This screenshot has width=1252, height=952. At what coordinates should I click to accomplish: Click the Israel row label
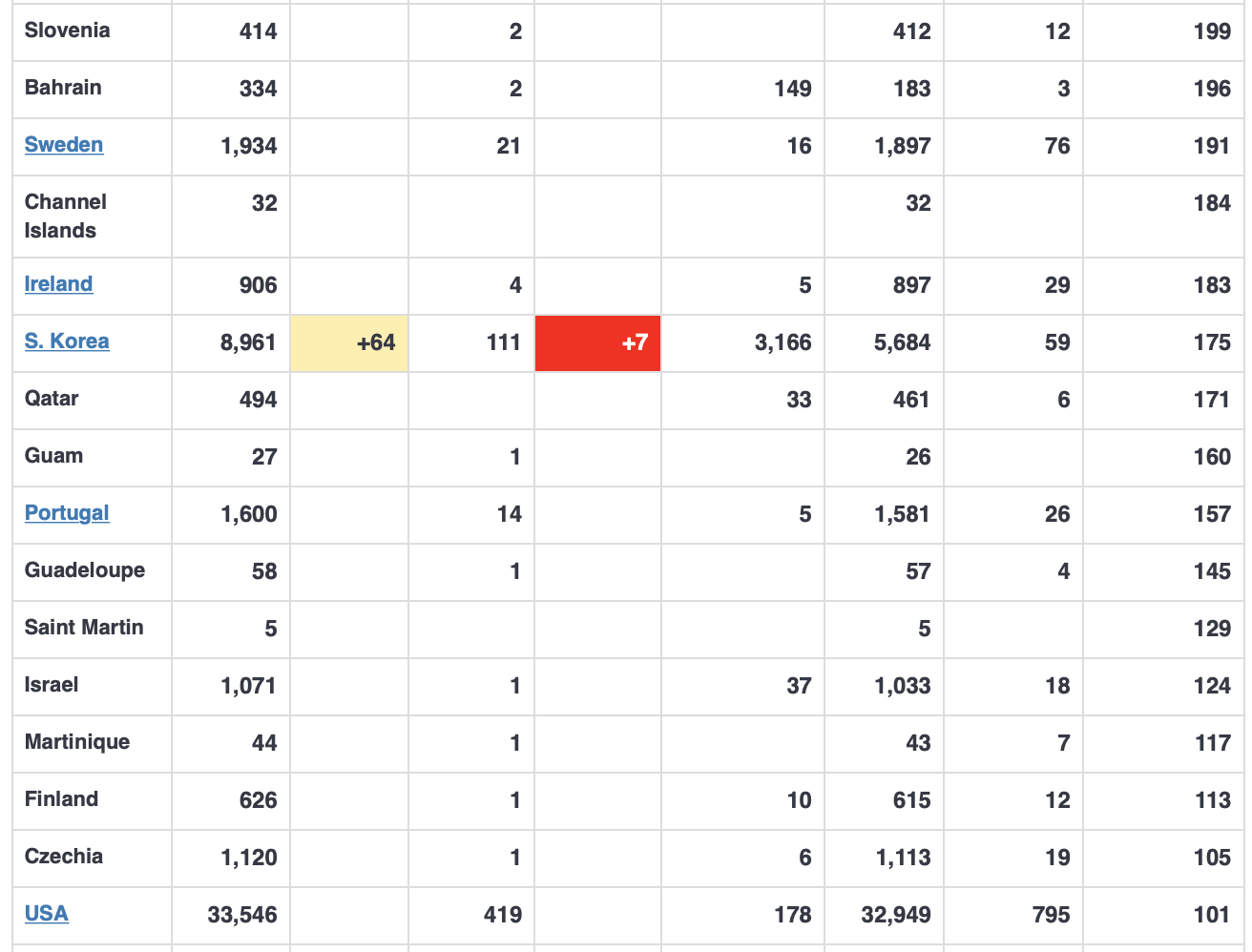pos(52,685)
